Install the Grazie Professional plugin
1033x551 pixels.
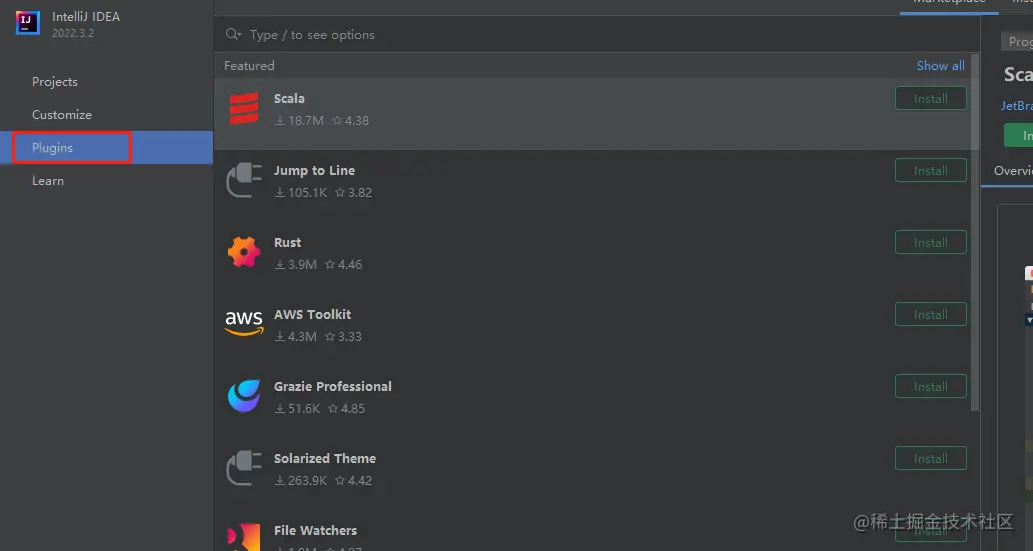pyautogui.click(x=930, y=386)
